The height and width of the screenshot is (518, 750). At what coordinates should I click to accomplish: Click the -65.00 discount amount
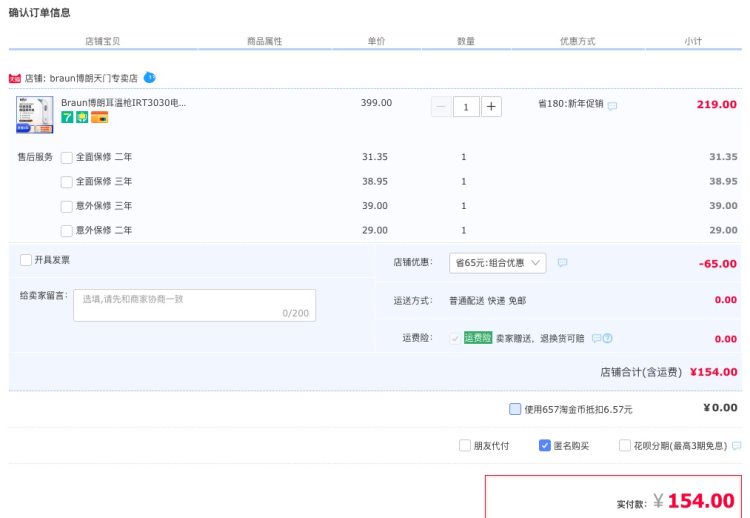click(x=717, y=264)
